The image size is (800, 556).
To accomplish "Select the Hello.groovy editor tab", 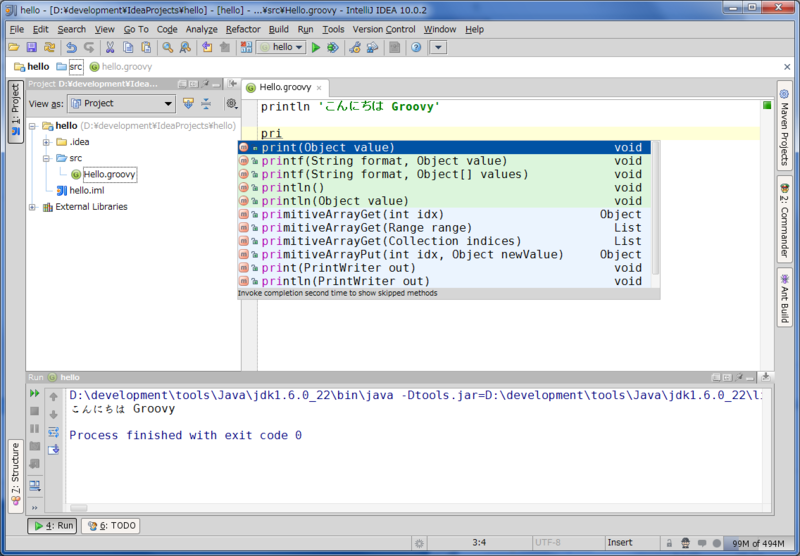I will point(285,87).
